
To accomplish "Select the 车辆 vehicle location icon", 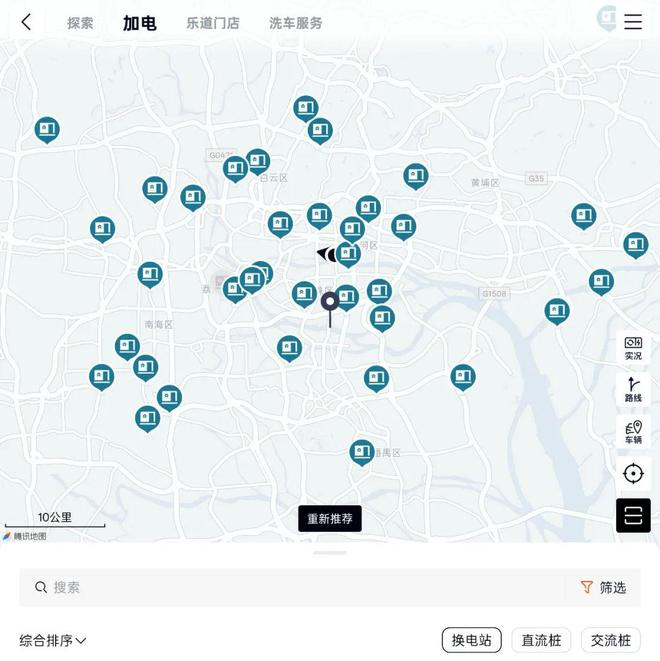I will [633, 432].
